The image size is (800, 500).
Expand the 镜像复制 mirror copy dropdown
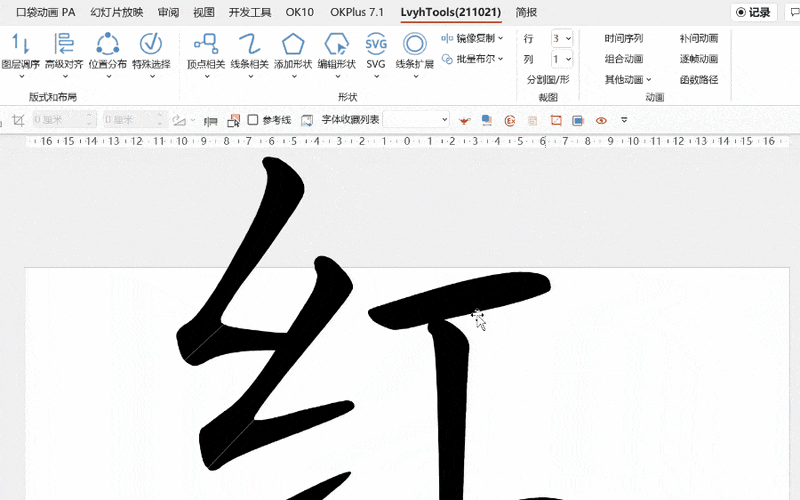tap(473, 38)
